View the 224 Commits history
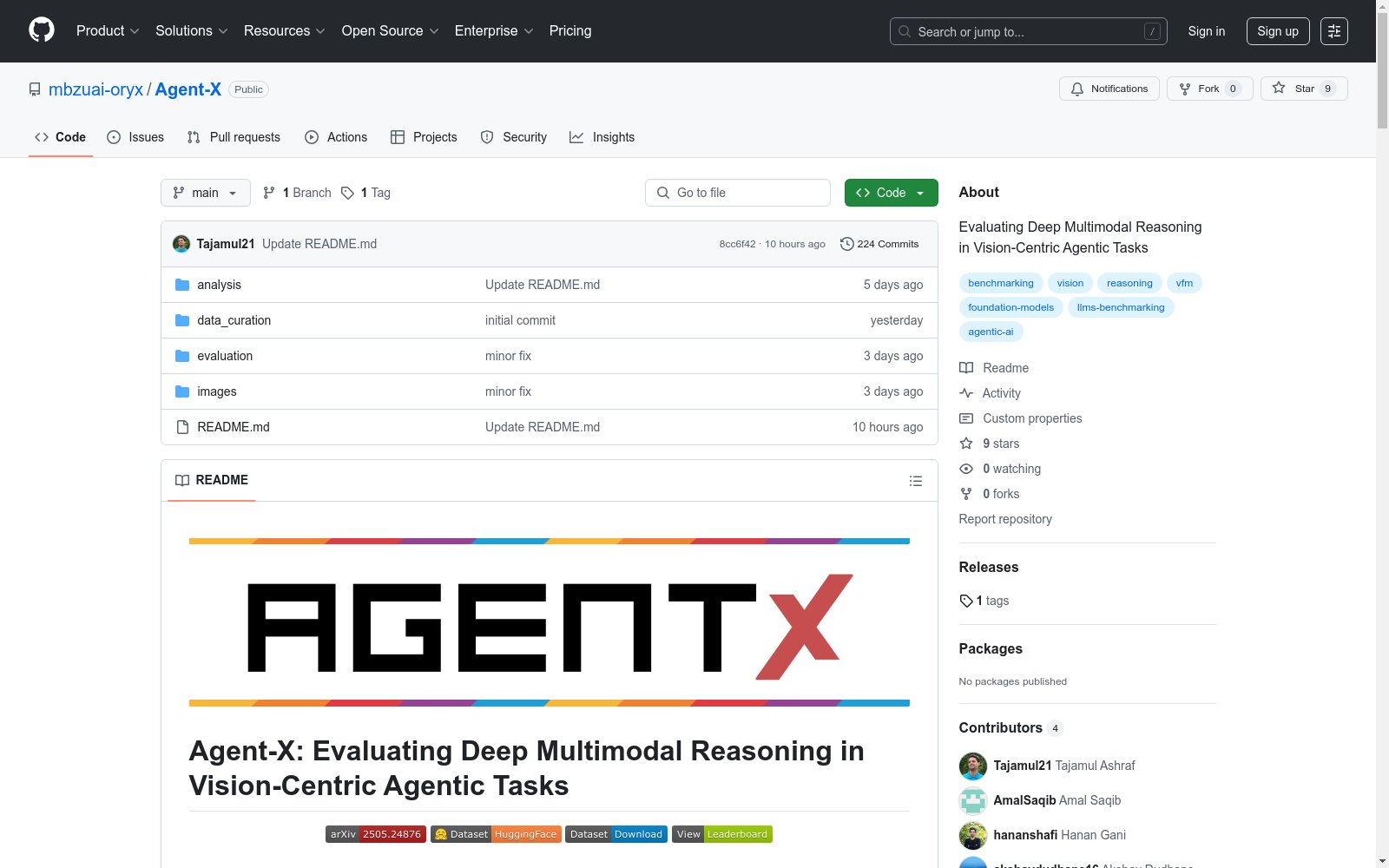Image resolution: width=1389 pixels, height=868 pixels. (x=879, y=244)
